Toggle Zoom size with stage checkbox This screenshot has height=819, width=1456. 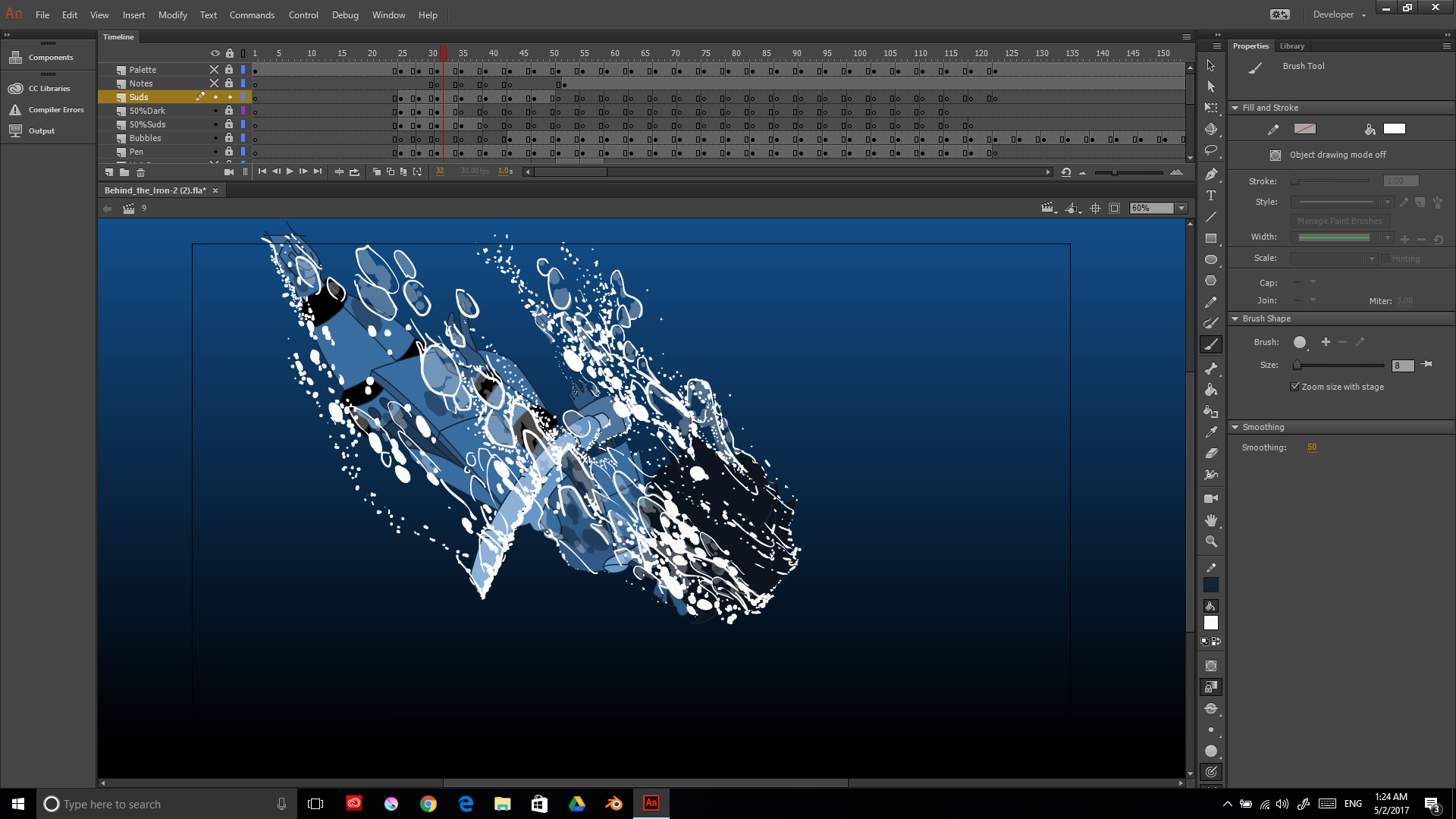pyautogui.click(x=1295, y=387)
